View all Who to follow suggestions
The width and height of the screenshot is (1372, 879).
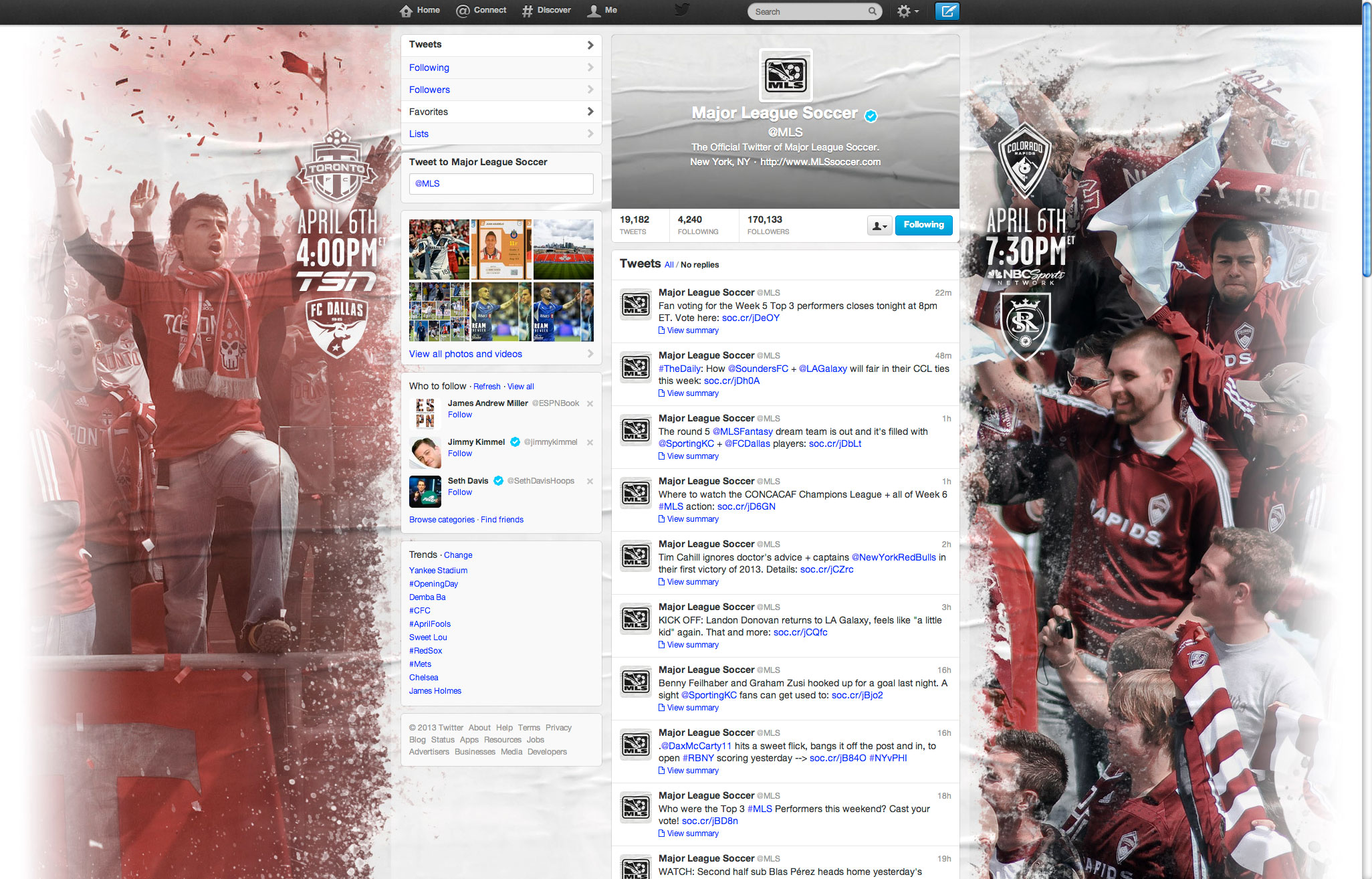[x=520, y=387]
